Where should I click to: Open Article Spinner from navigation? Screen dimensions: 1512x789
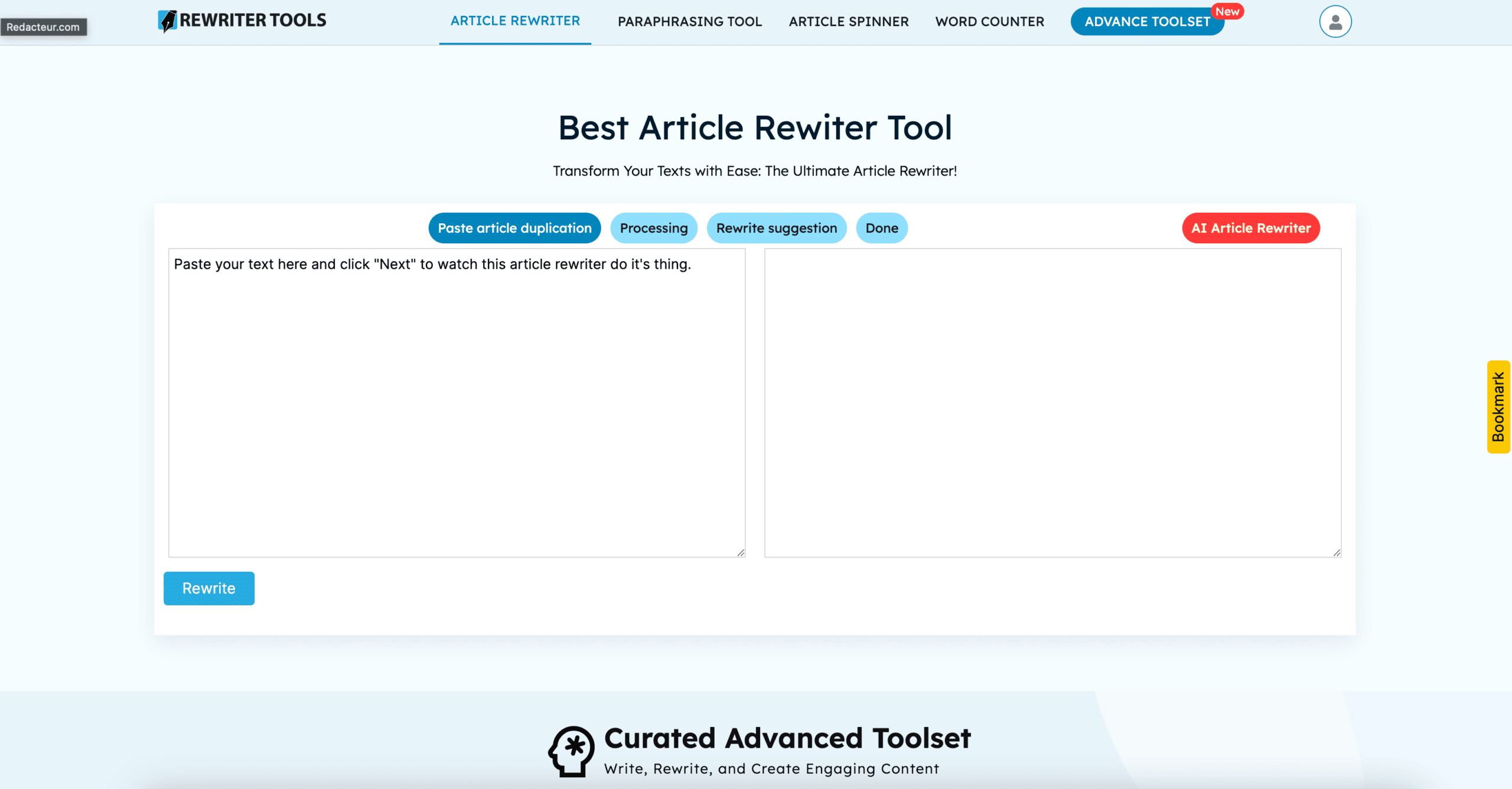tap(848, 22)
